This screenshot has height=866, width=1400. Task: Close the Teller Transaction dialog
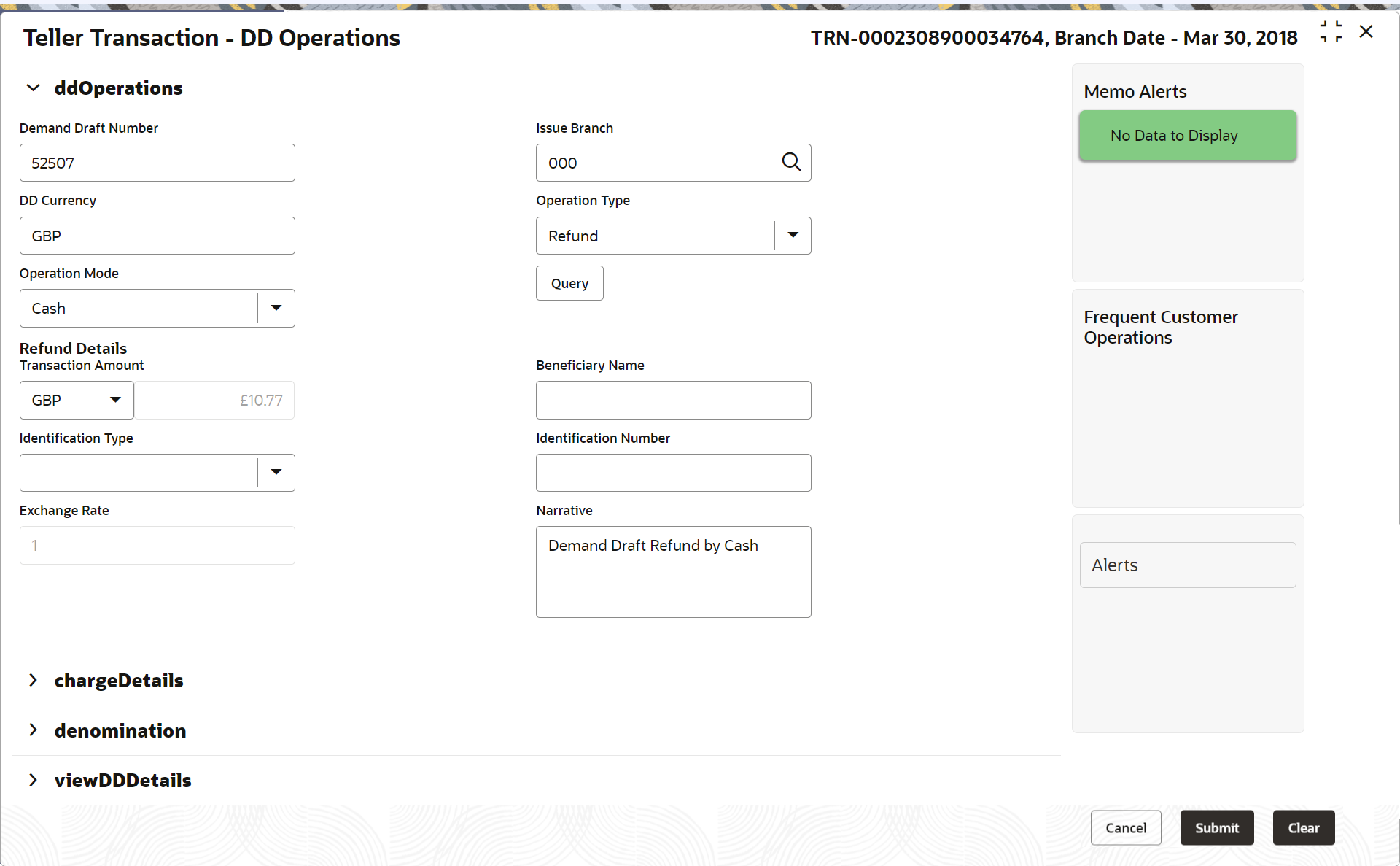[1366, 32]
